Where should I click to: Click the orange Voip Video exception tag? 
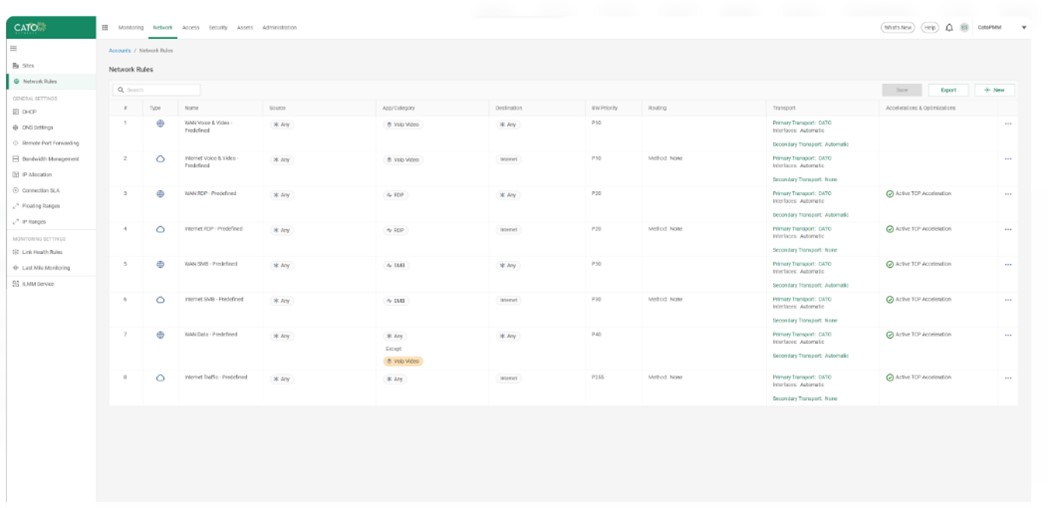404,361
